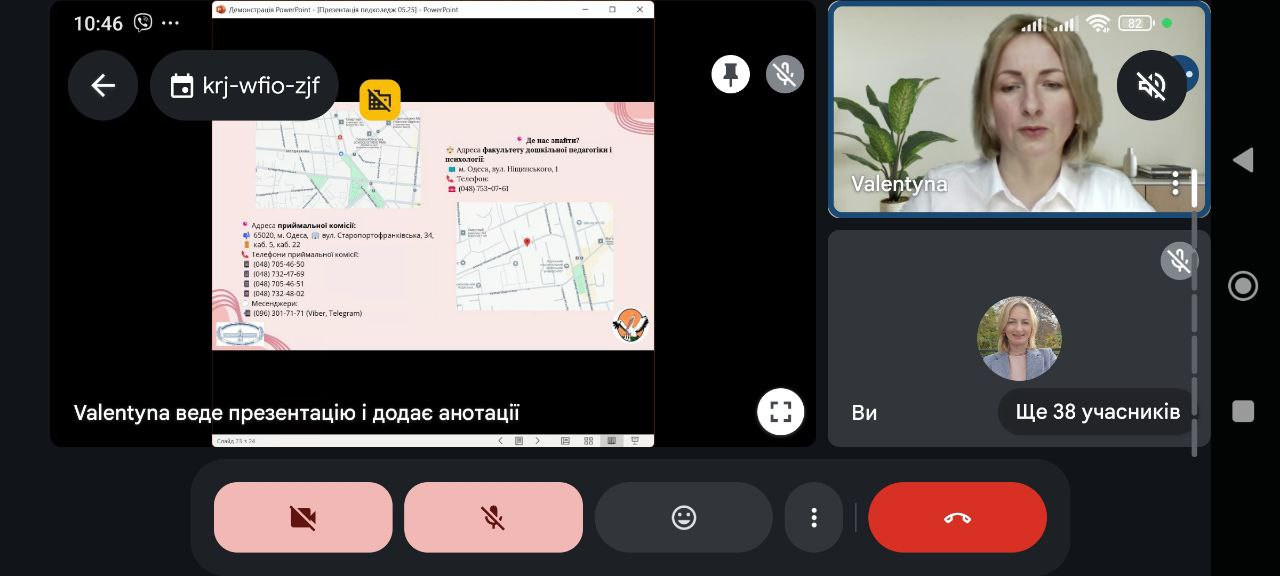Click previous slide arrow in PowerPoint bar
The image size is (1280, 576).
coord(501,441)
